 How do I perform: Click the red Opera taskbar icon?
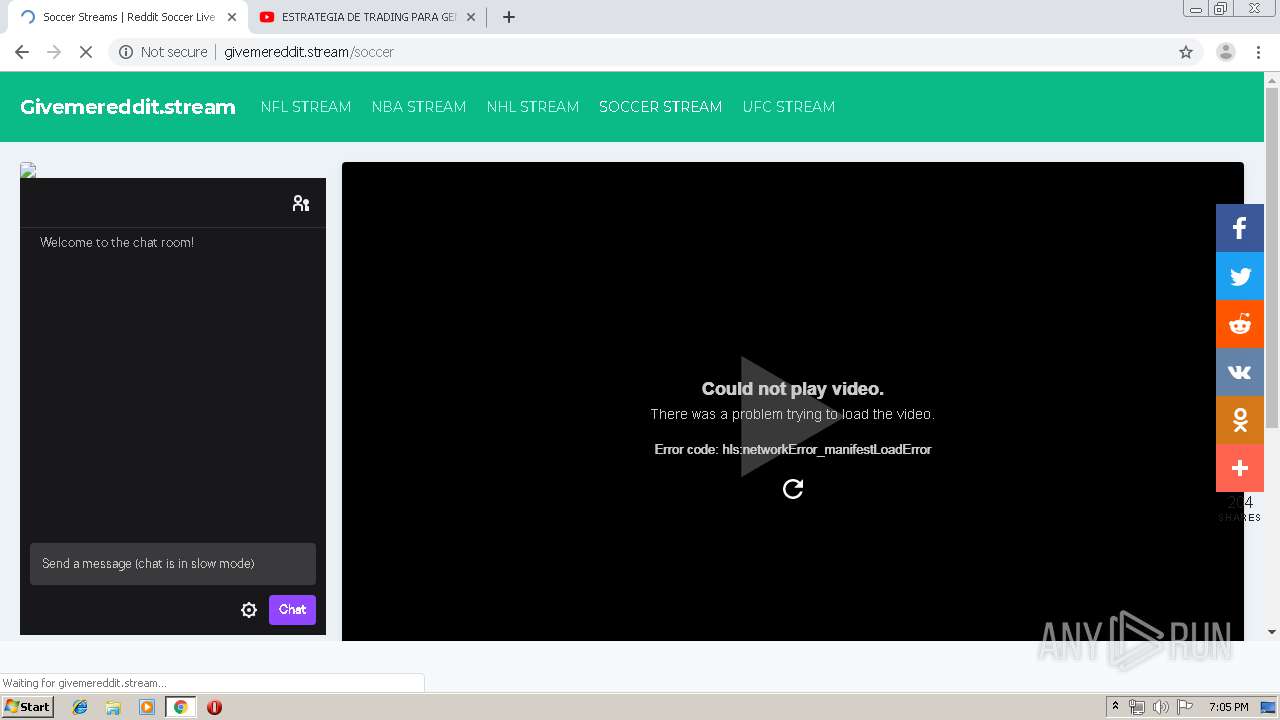point(214,707)
